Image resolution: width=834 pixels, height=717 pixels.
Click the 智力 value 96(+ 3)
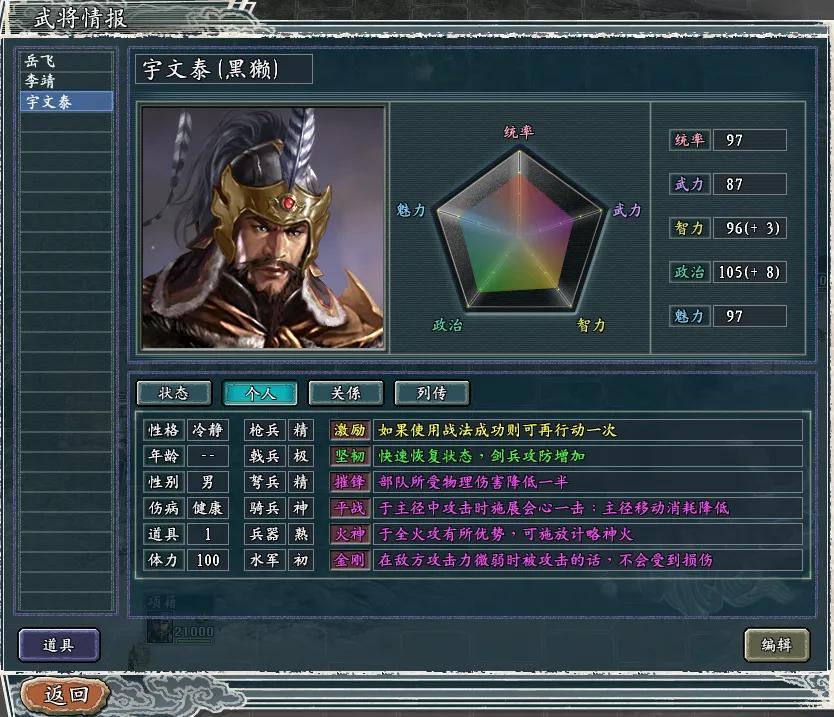pyautogui.click(x=749, y=228)
